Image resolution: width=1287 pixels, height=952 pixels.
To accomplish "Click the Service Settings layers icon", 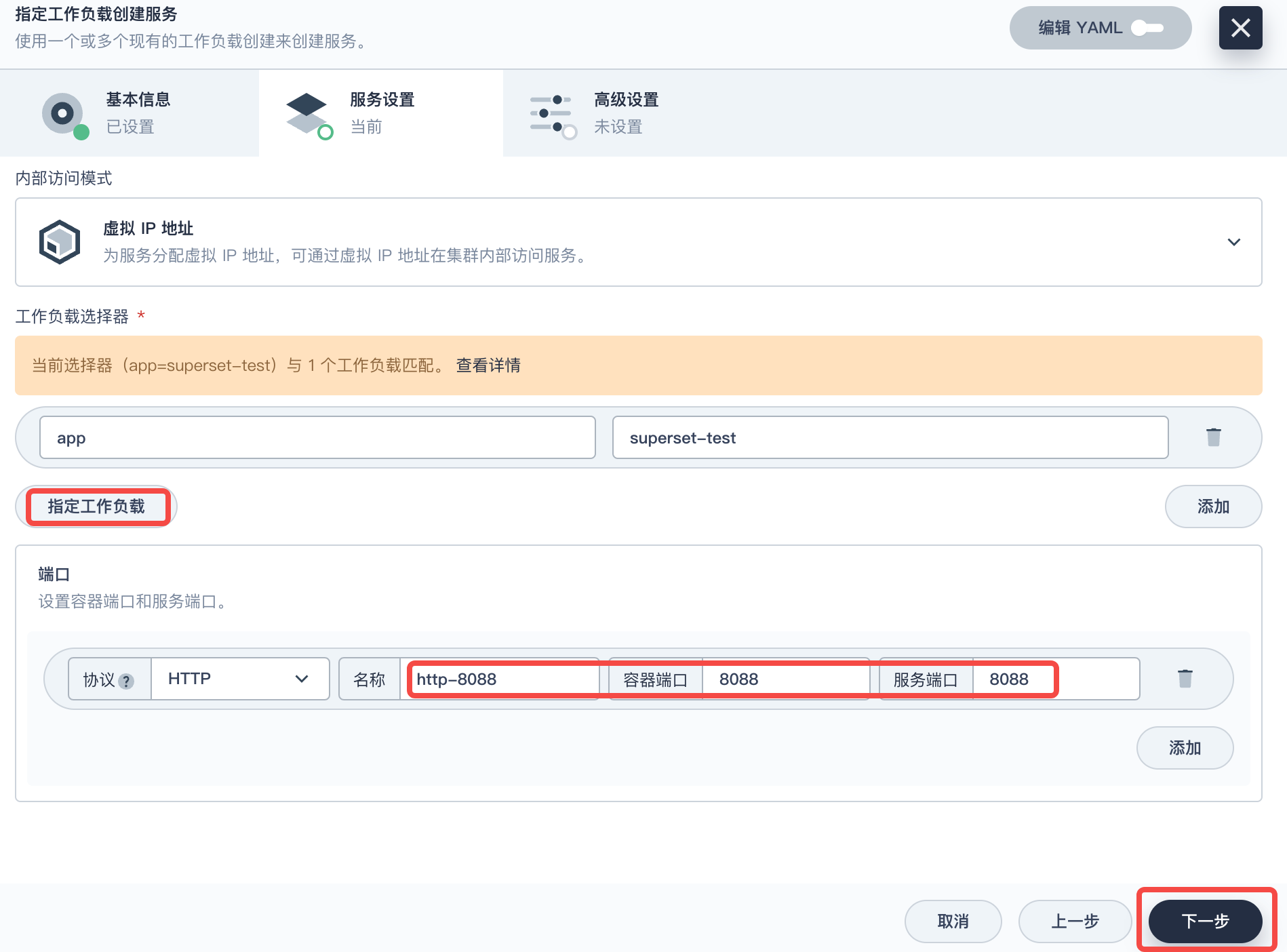I will [307, 114].
